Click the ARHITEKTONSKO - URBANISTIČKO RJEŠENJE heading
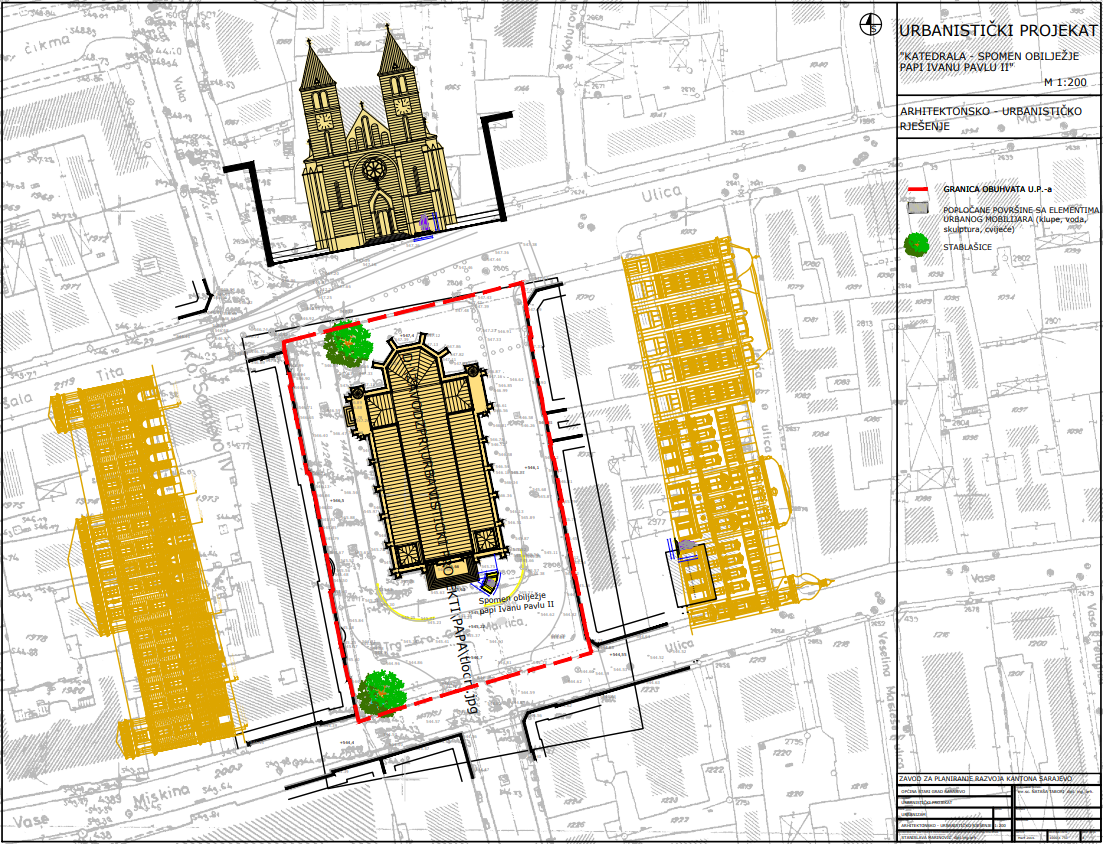Viewport: 1103px width, 844px height. tap(986, 117)
